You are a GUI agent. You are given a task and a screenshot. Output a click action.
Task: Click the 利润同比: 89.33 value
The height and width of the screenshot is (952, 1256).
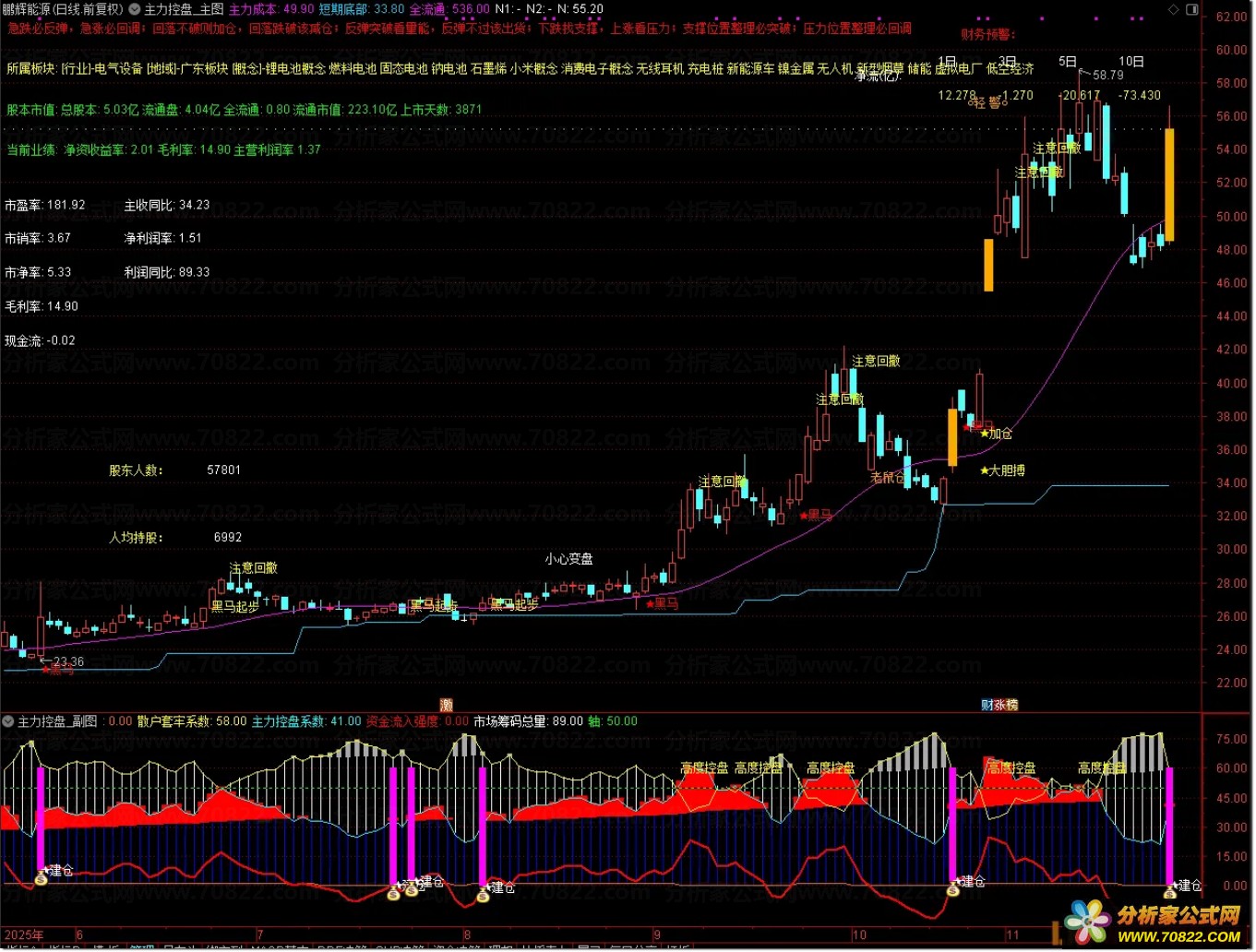click(x=167, y=272)
